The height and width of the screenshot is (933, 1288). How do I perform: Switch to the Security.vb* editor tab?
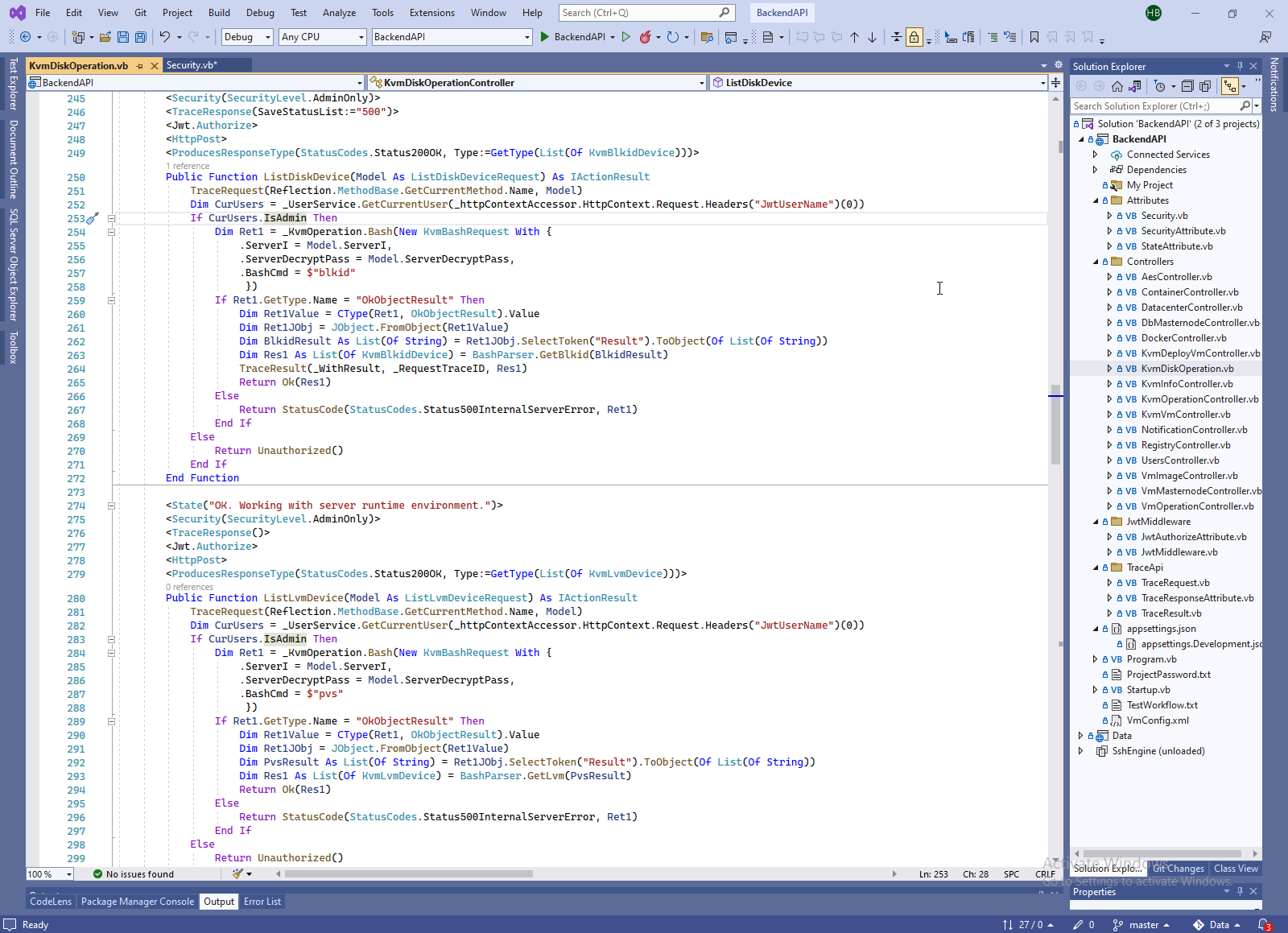[x=192, y=65]
